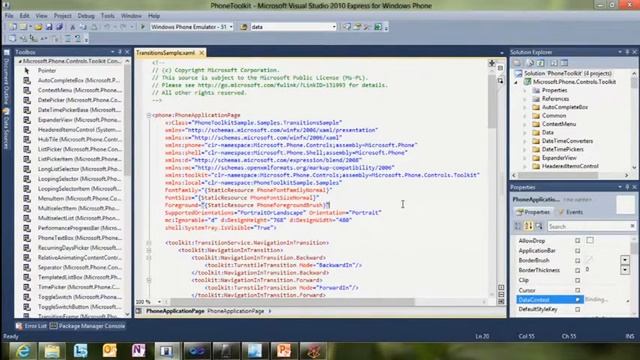Collapse the Toolbox toolkit controls group
Image resolution: width=640 pixels, height=360 pixels.
tap(20, 61)
